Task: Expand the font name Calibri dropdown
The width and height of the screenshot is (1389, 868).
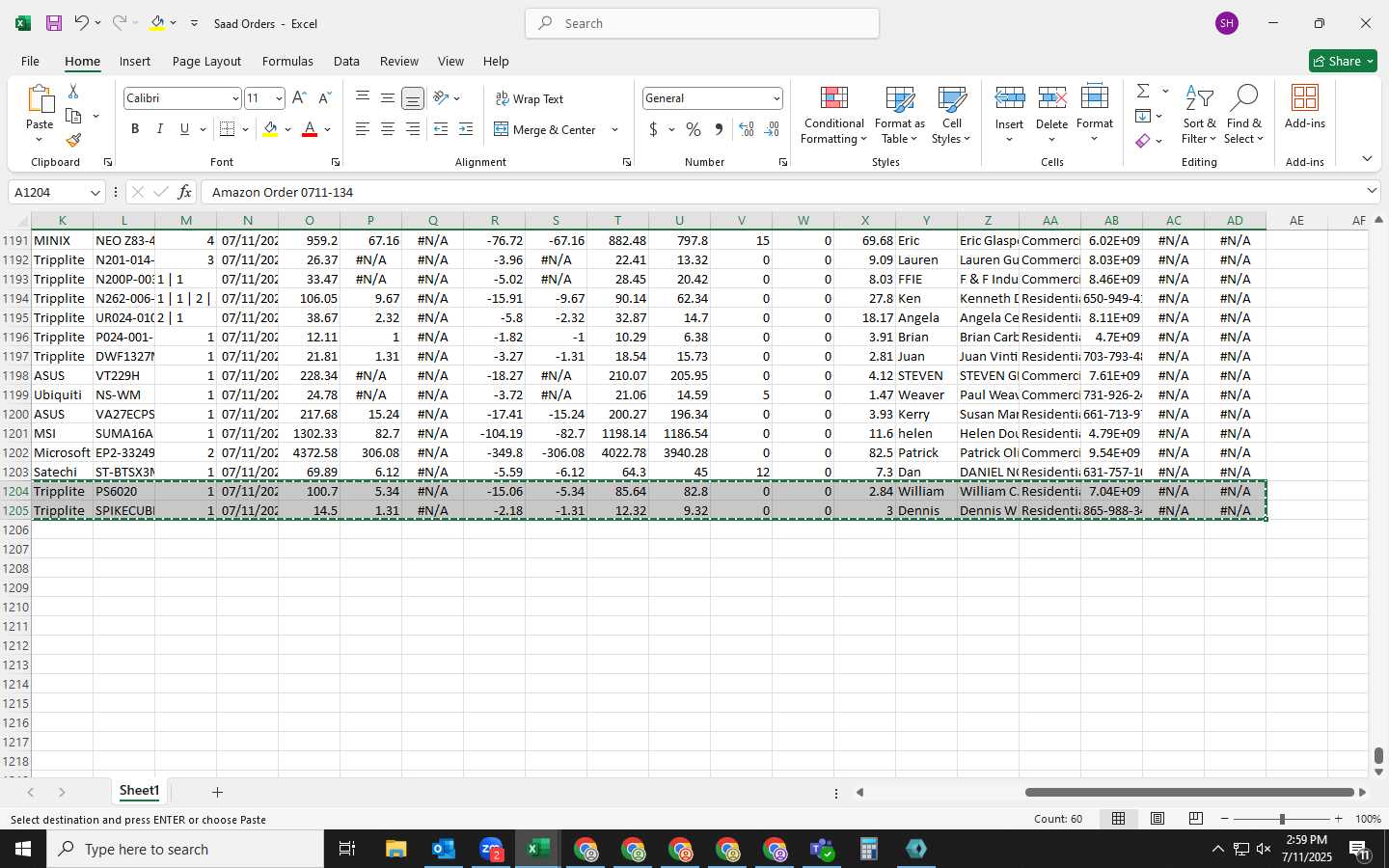Action: [x=234, y=98]
